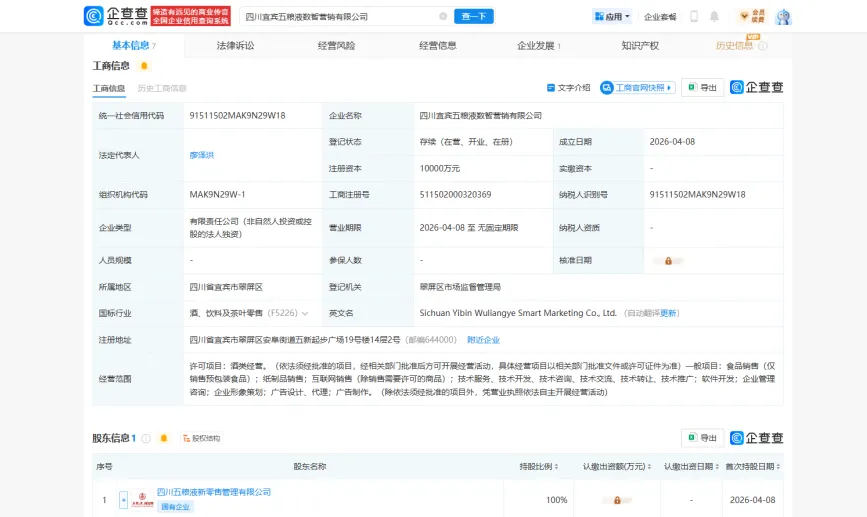Click locked 核准日期 value

(668, 260)
